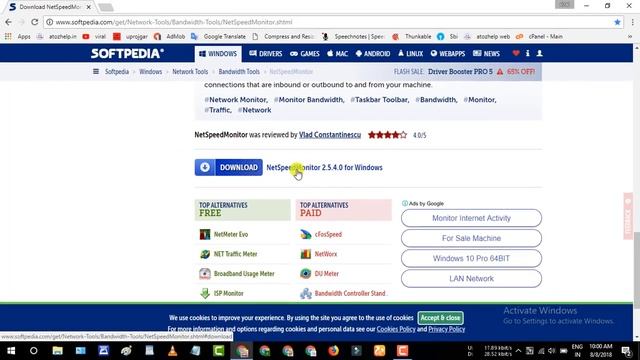This screenshot has width=640, height=360.
Task: Open the Android section
Action: [373, 53]
